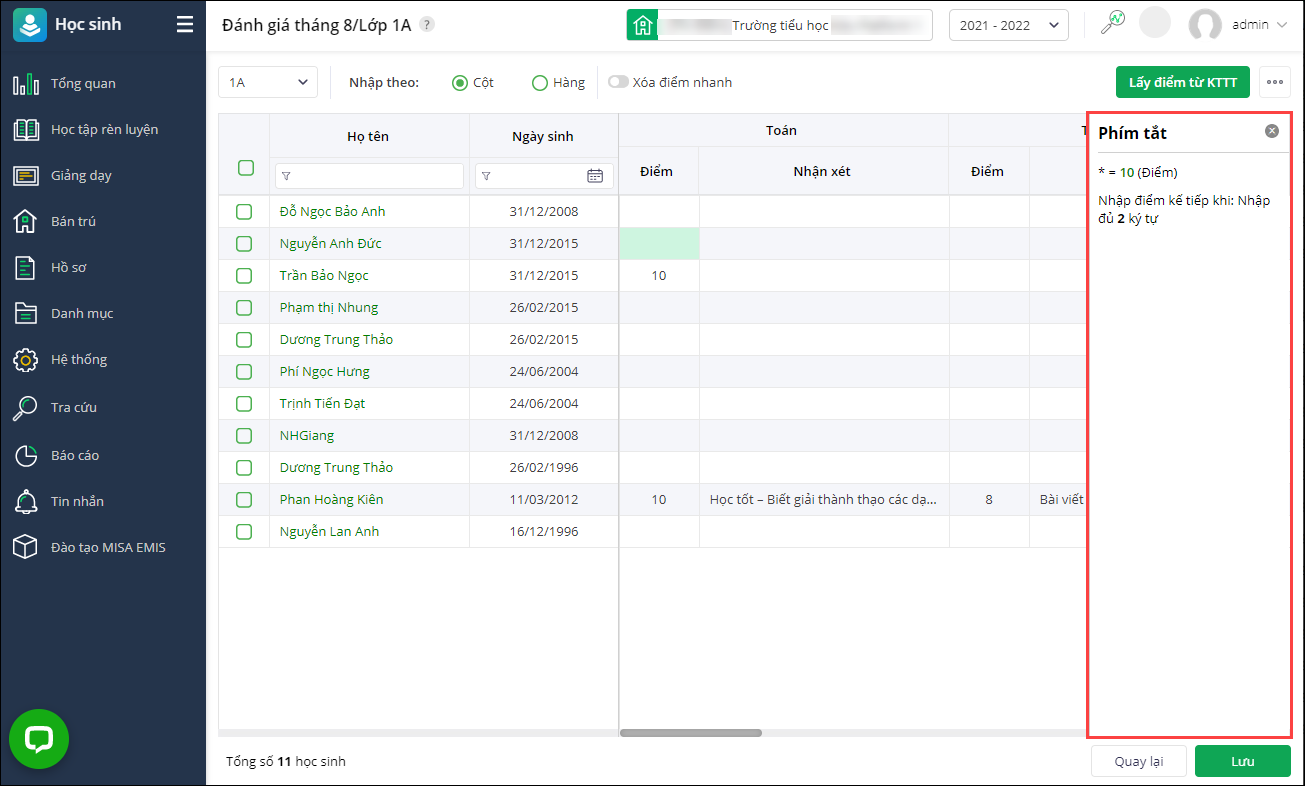Click the three-dots more options button
1305x786 pixels.
[x=1274, y=82]
